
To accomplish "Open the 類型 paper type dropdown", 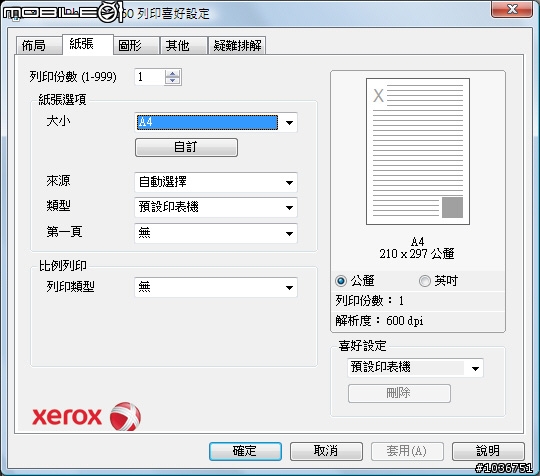I will click(216, 207).
